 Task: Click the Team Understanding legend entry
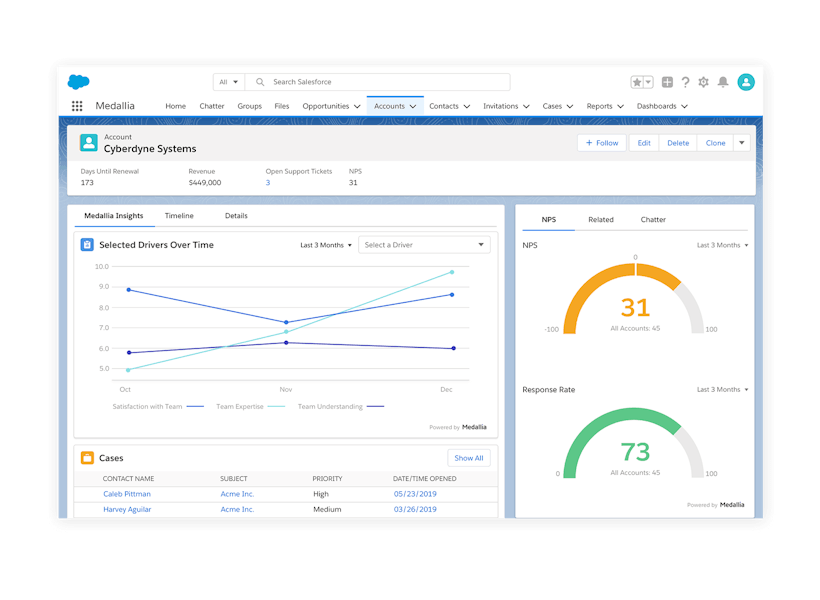click(x=340, y=406)
